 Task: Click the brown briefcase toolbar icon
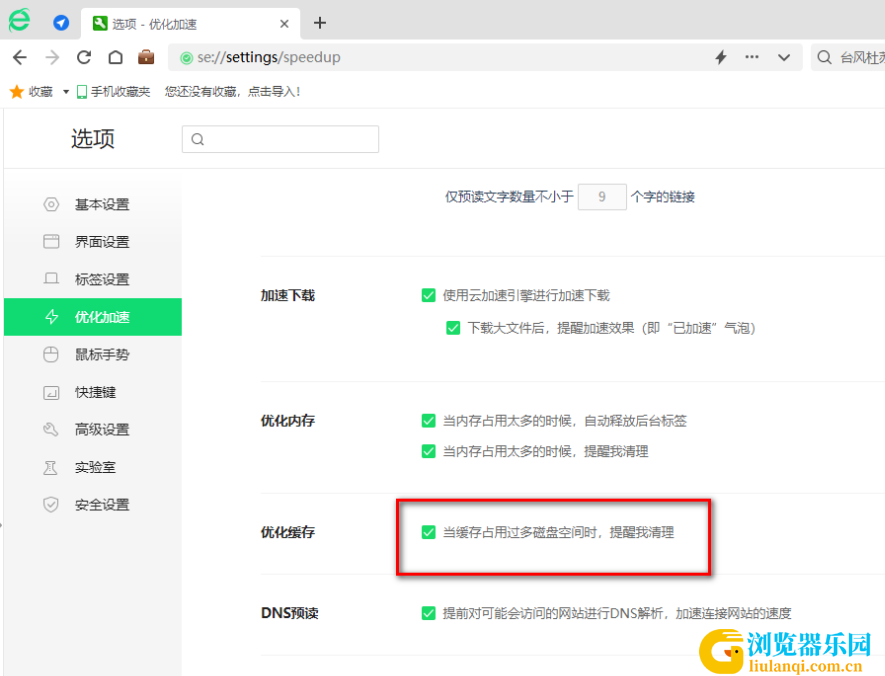[x=146, y=57]
